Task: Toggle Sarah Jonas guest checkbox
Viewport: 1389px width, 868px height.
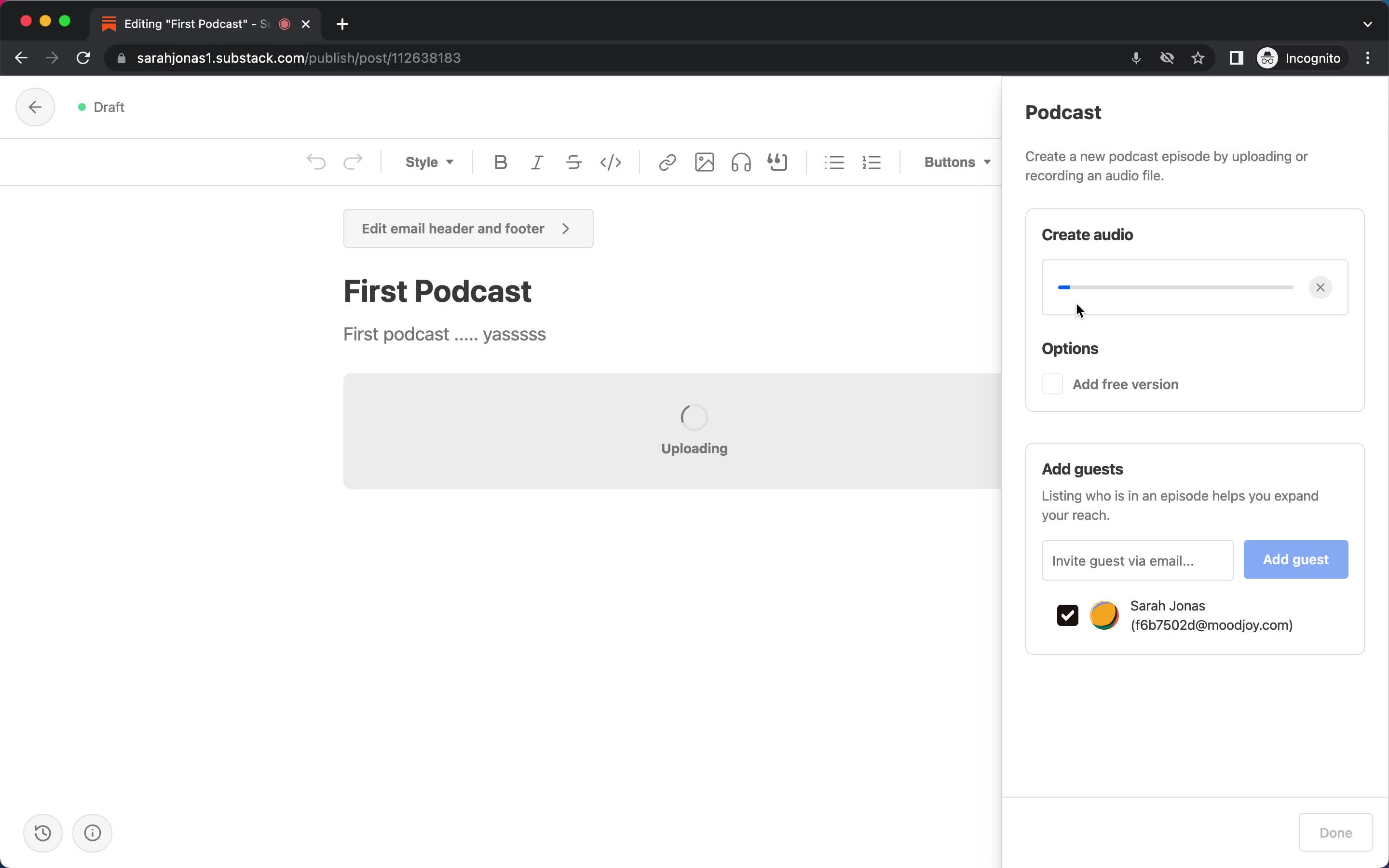Action: click(x=1067, y=614)
